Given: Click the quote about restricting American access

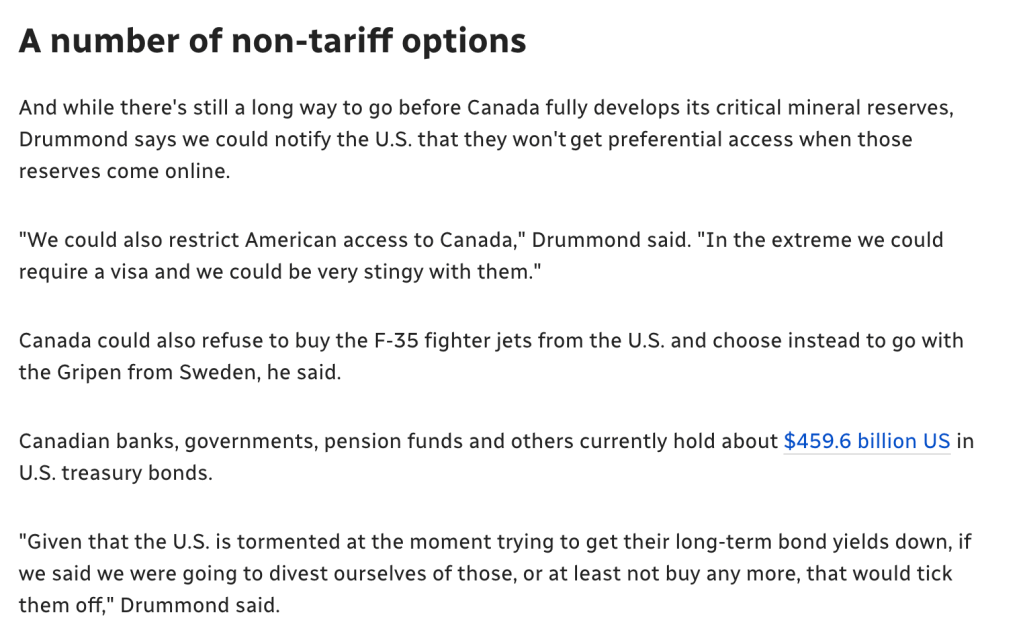Looking at the screenshot, I should click(x=481, y=256).
